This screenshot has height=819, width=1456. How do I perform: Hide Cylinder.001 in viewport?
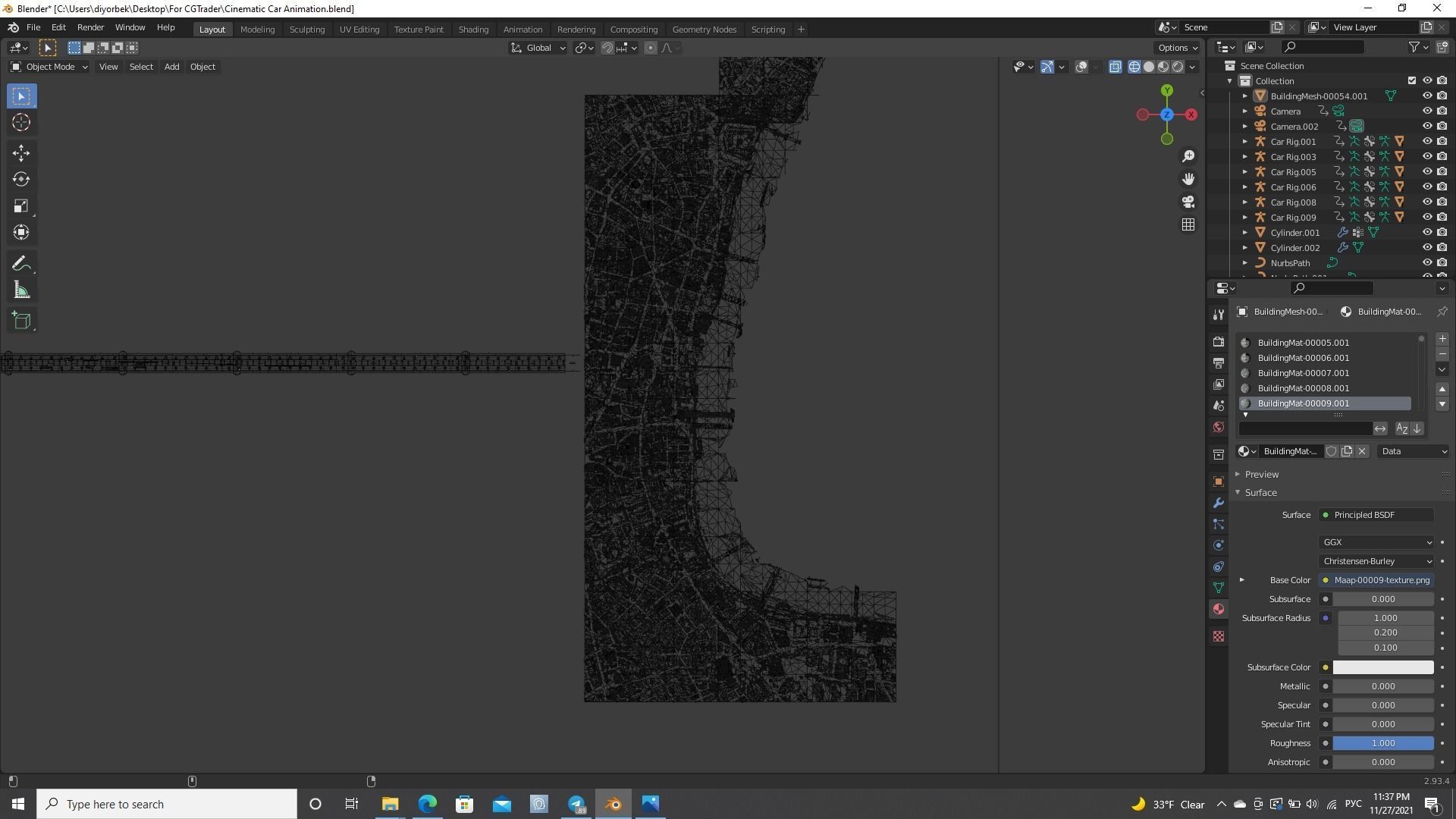(x=1426, y=233)
